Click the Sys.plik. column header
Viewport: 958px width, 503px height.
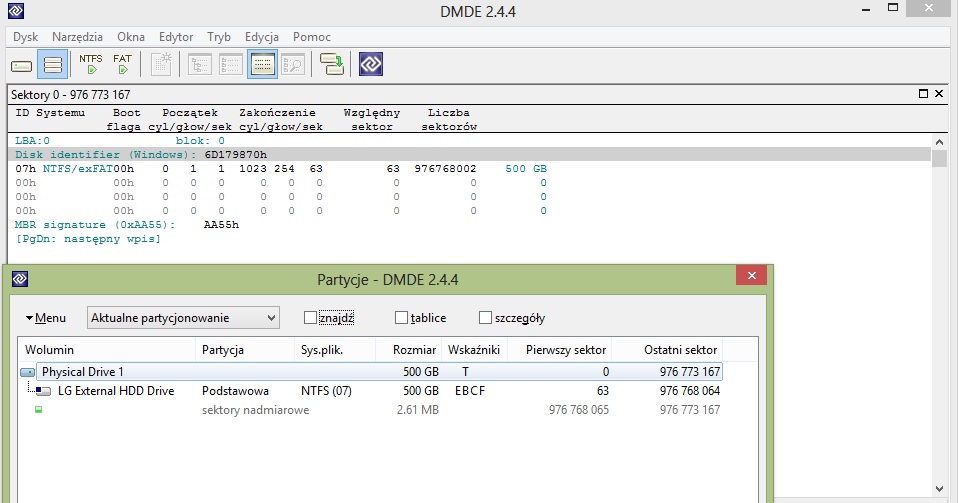point(334,350)
